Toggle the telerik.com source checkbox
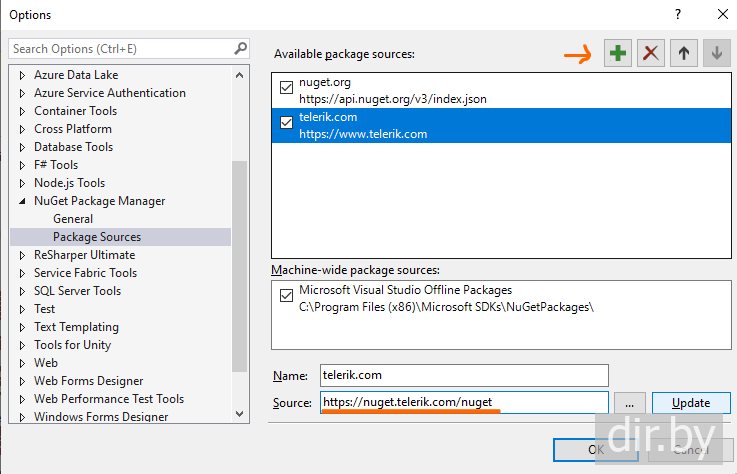The image size is (737, 474). (x=288, y=122)
